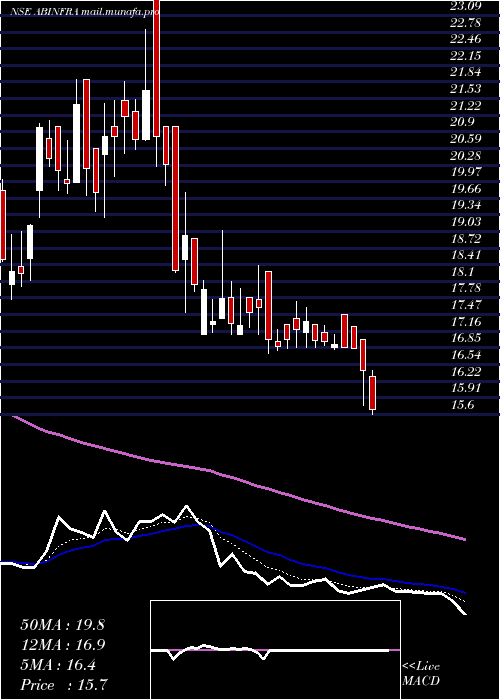This screenshot has height=700, width=500.
Task: Click the 23.09 price axis label
Action: pyautogui.click(x=466, y=6)
